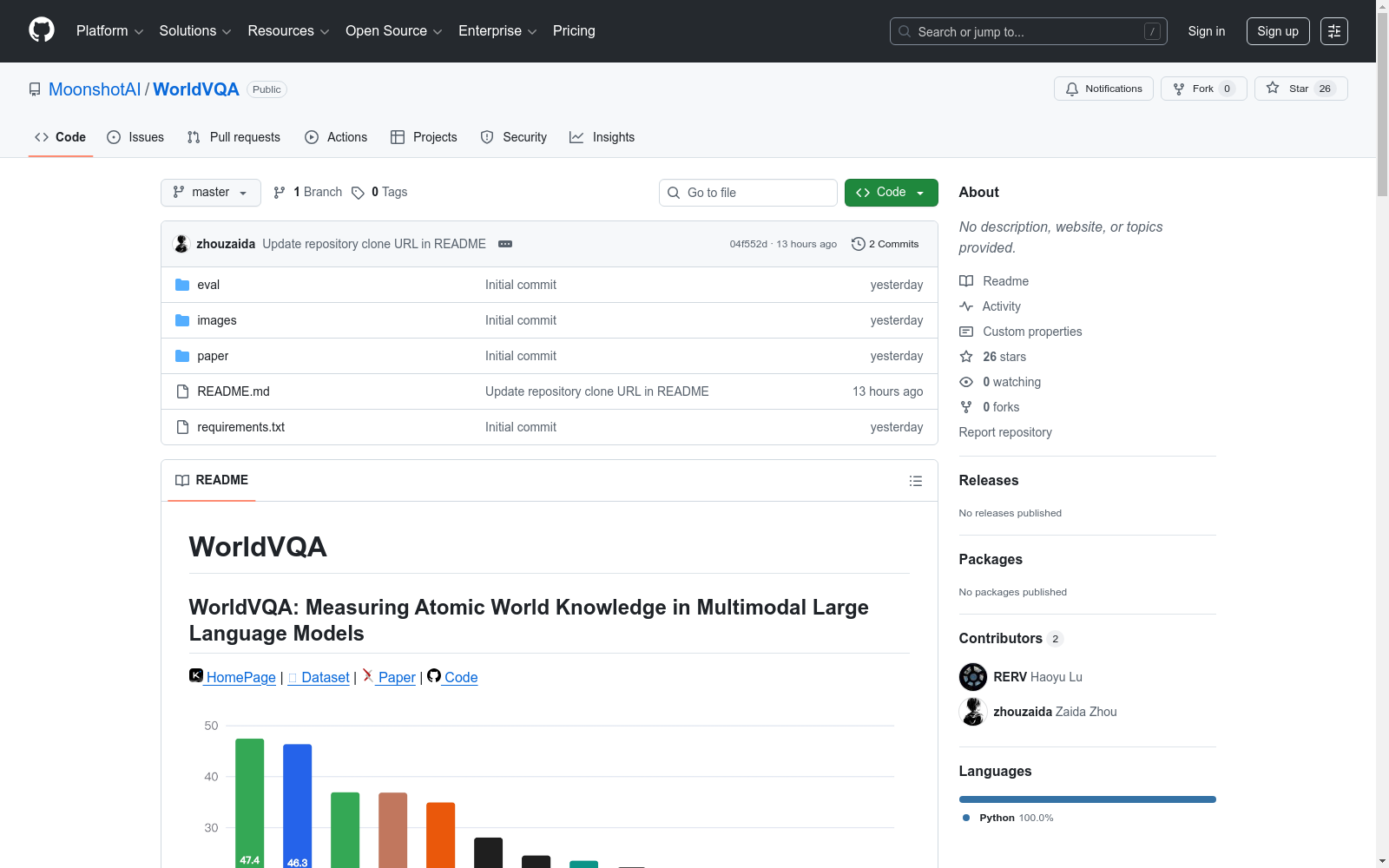Open the WorldVQA repository name link
The width and height of the screenshot is (1389, 868).
point(196,89)
